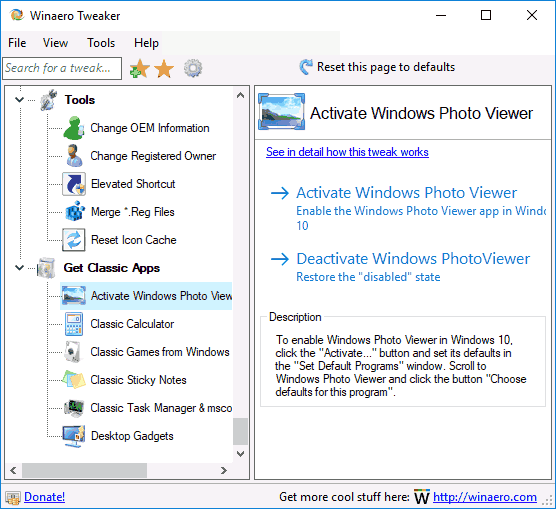Click the Reset Icon Cache refresh icon

(x=74, y=240)
